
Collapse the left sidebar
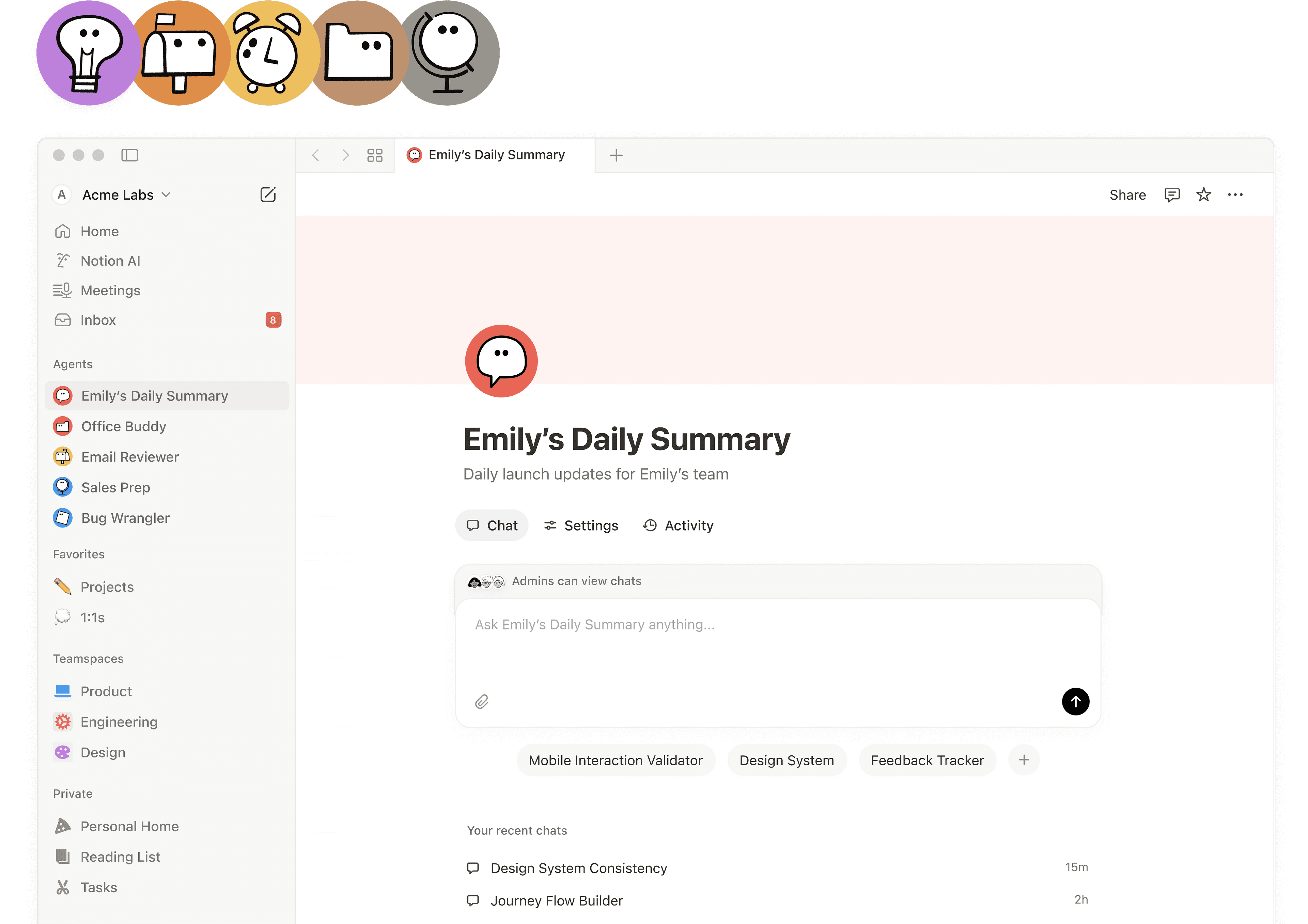point(130,155)
